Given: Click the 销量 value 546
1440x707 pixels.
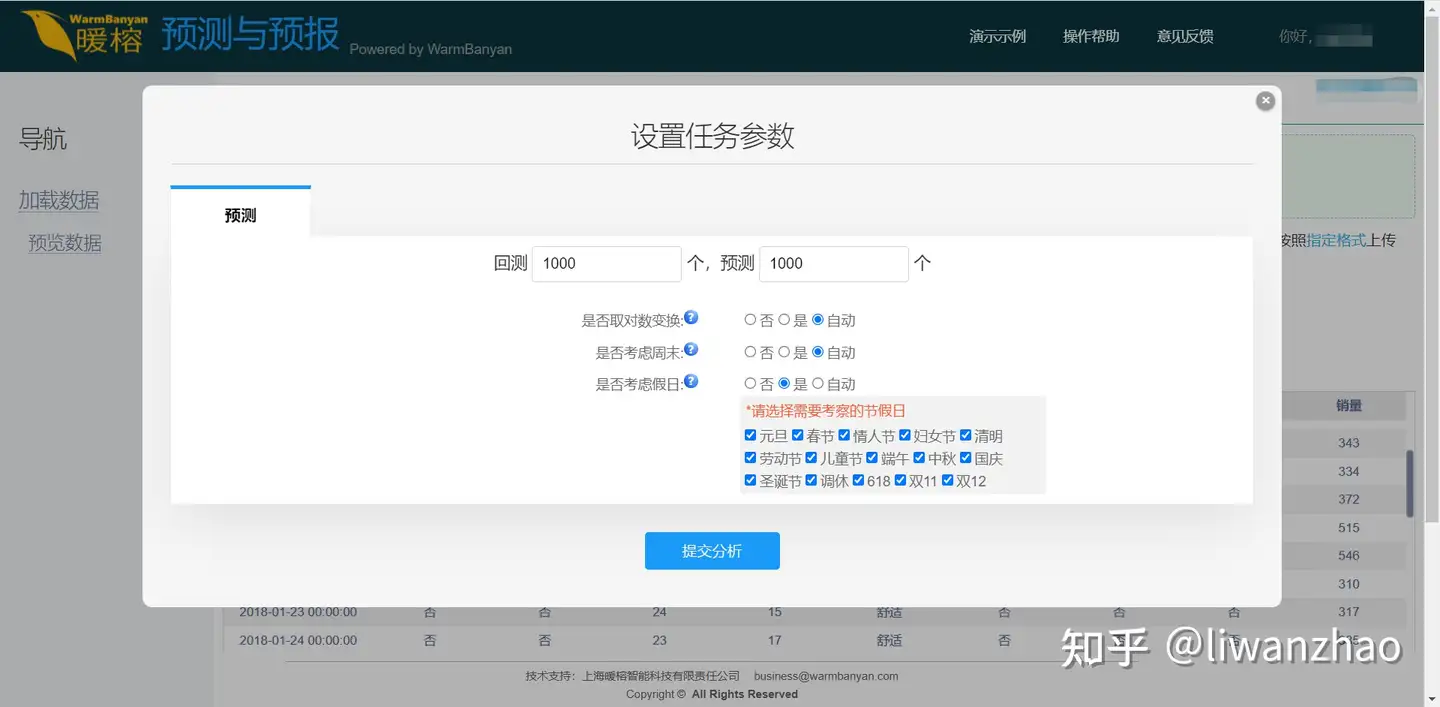Looking at the screenshot, I should (x=1349, y=555).
